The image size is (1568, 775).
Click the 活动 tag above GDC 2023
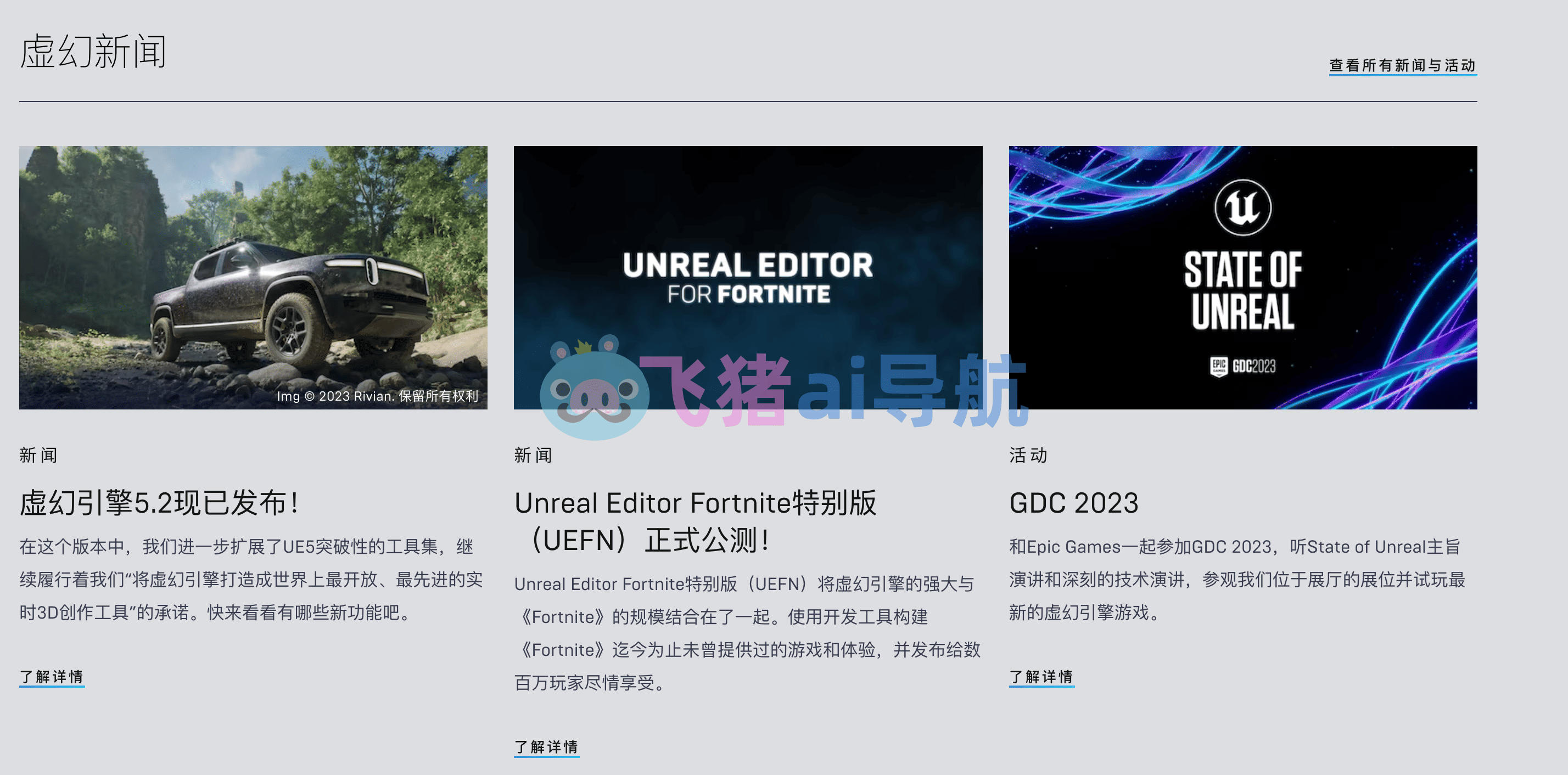tap(1028, 455)
